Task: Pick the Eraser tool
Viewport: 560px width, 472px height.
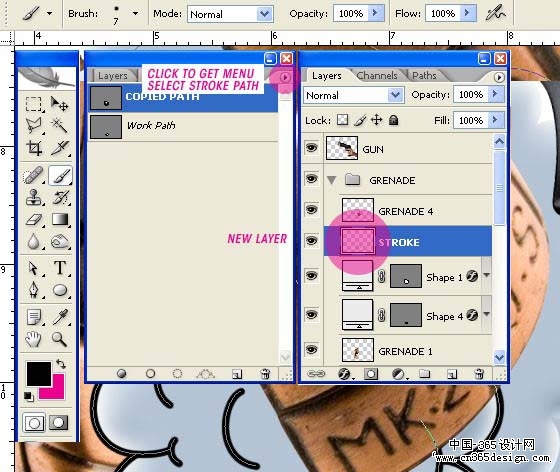Action: tap(34, 220)
